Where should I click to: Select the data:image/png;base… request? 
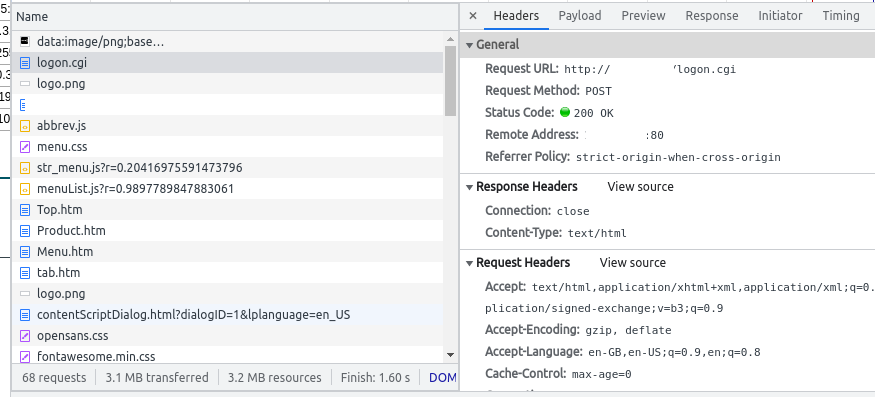pyautogui.click(x=228, y=42)
